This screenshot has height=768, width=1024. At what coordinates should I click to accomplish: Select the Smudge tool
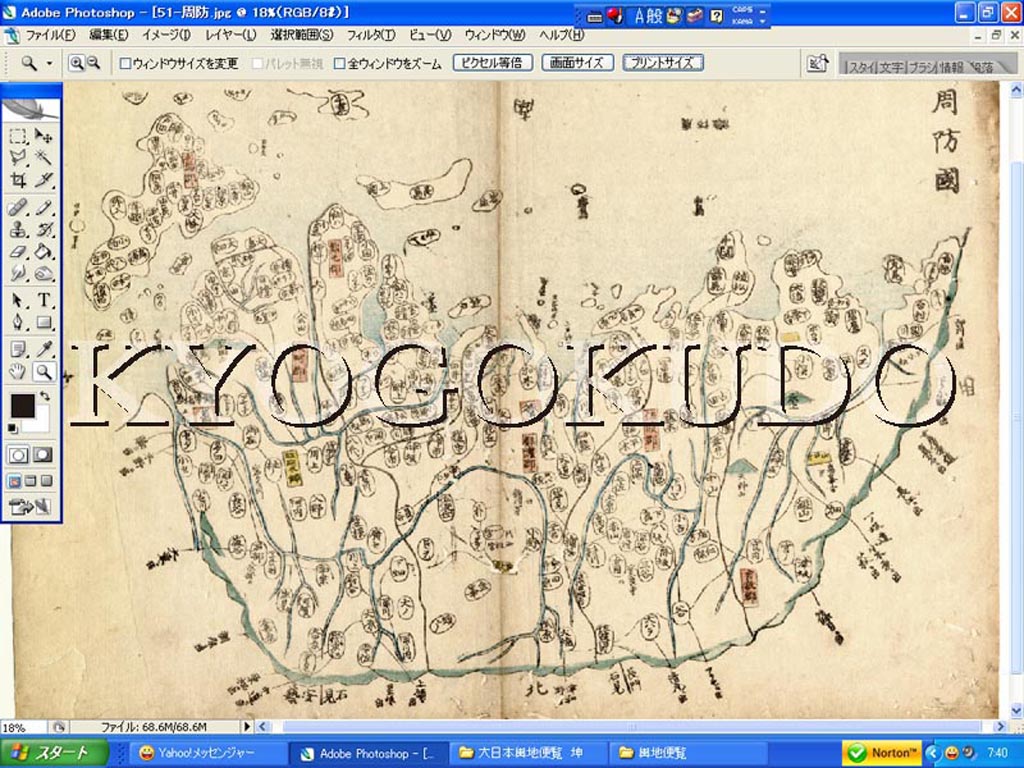[x=18, y=273]
